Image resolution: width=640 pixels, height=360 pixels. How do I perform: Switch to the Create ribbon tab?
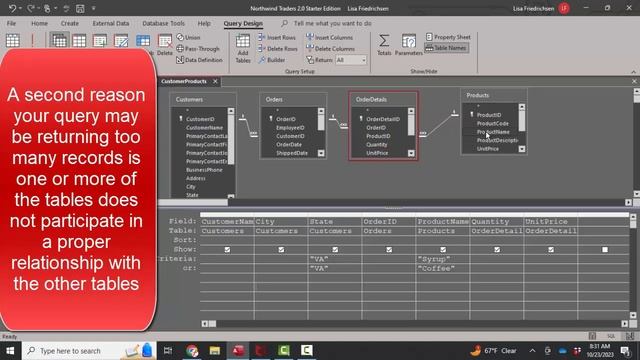(70, 23)
